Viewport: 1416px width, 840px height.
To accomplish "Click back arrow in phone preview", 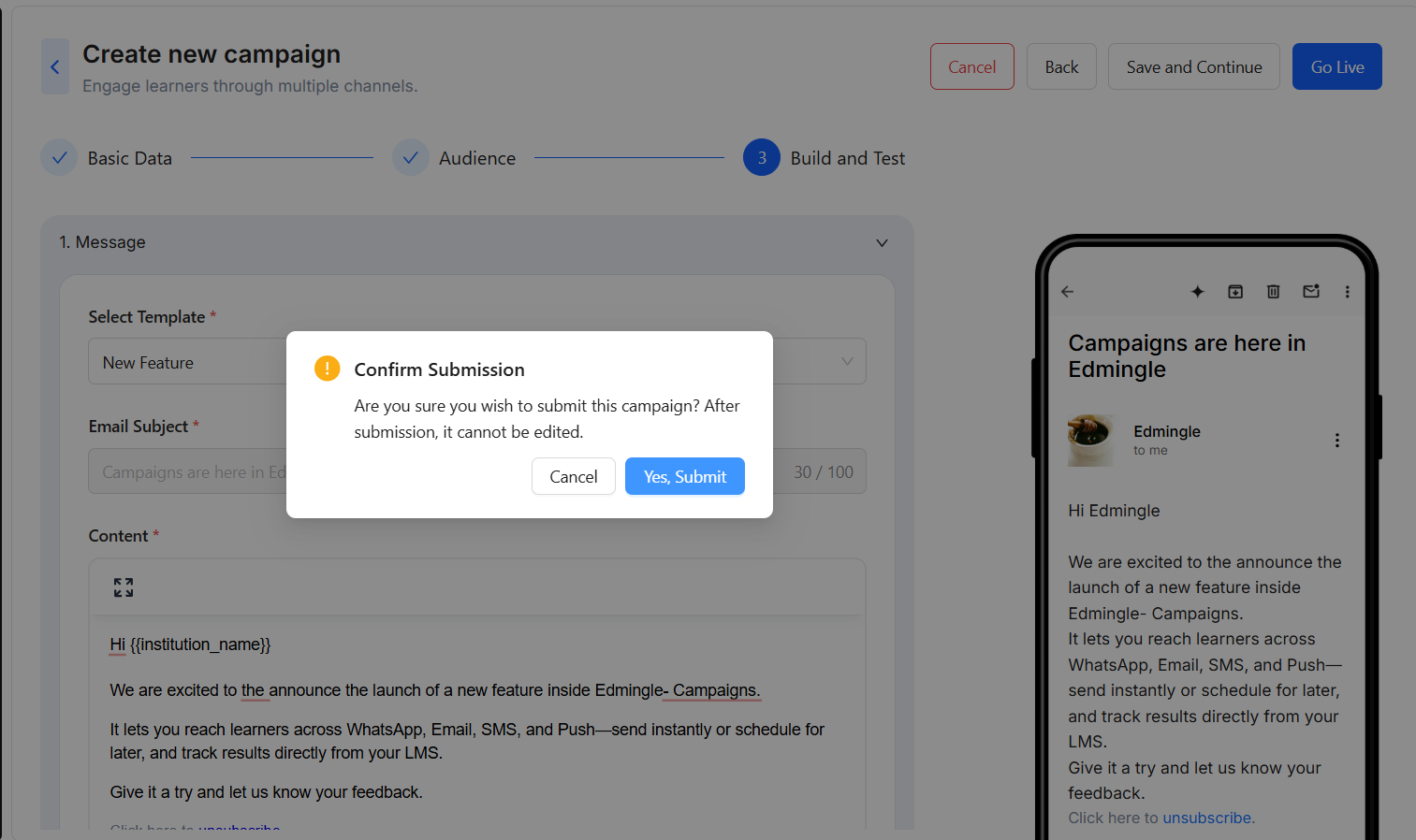I will point(1067,292).
